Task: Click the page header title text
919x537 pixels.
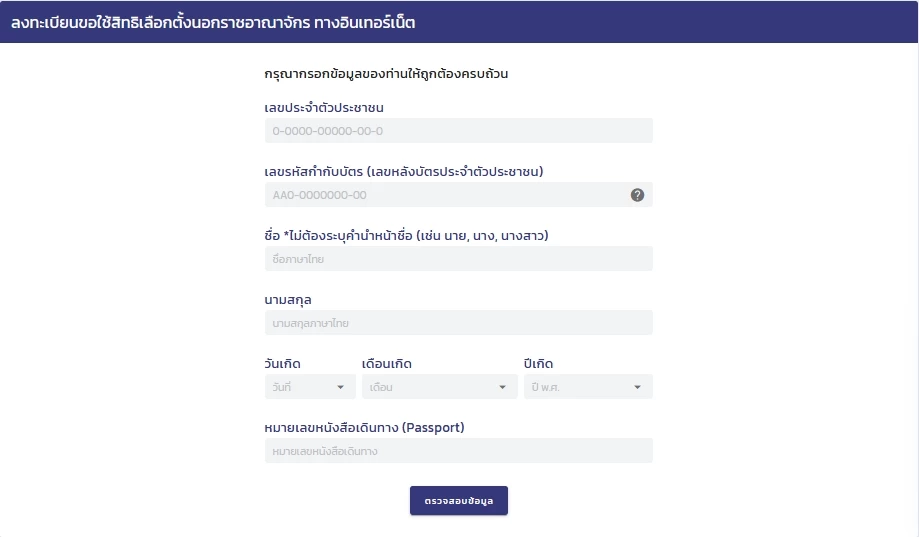Action: click(213, 22)
